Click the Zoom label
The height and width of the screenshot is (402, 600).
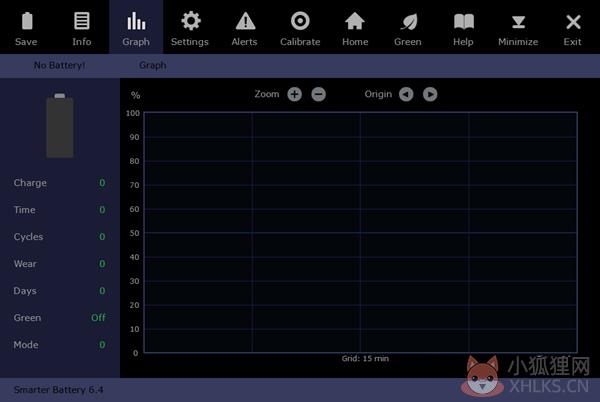click(x=267, y=94)
